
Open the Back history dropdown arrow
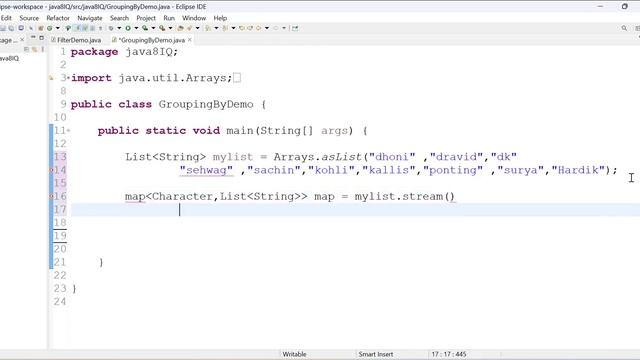[x=267, y=28]
